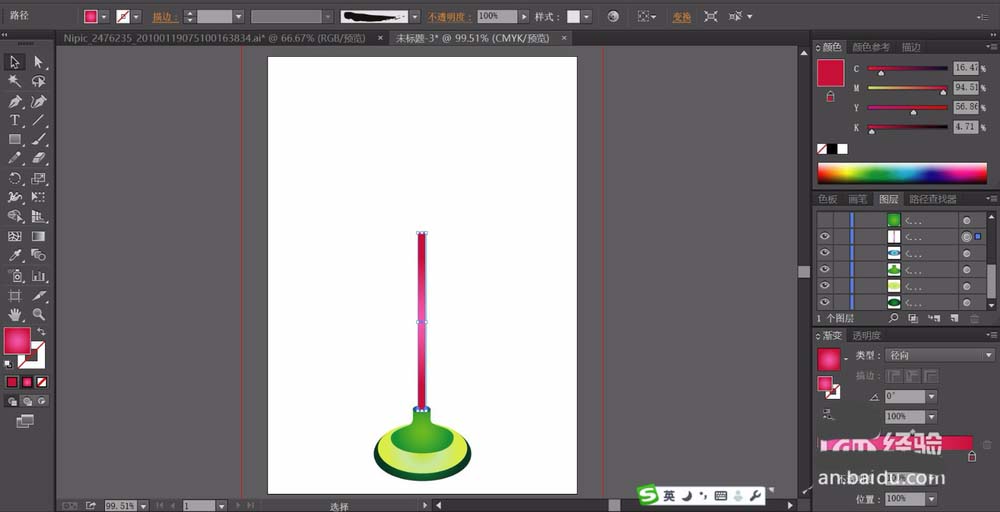
Task: Select the Line Segment tool
Action: 38,120
